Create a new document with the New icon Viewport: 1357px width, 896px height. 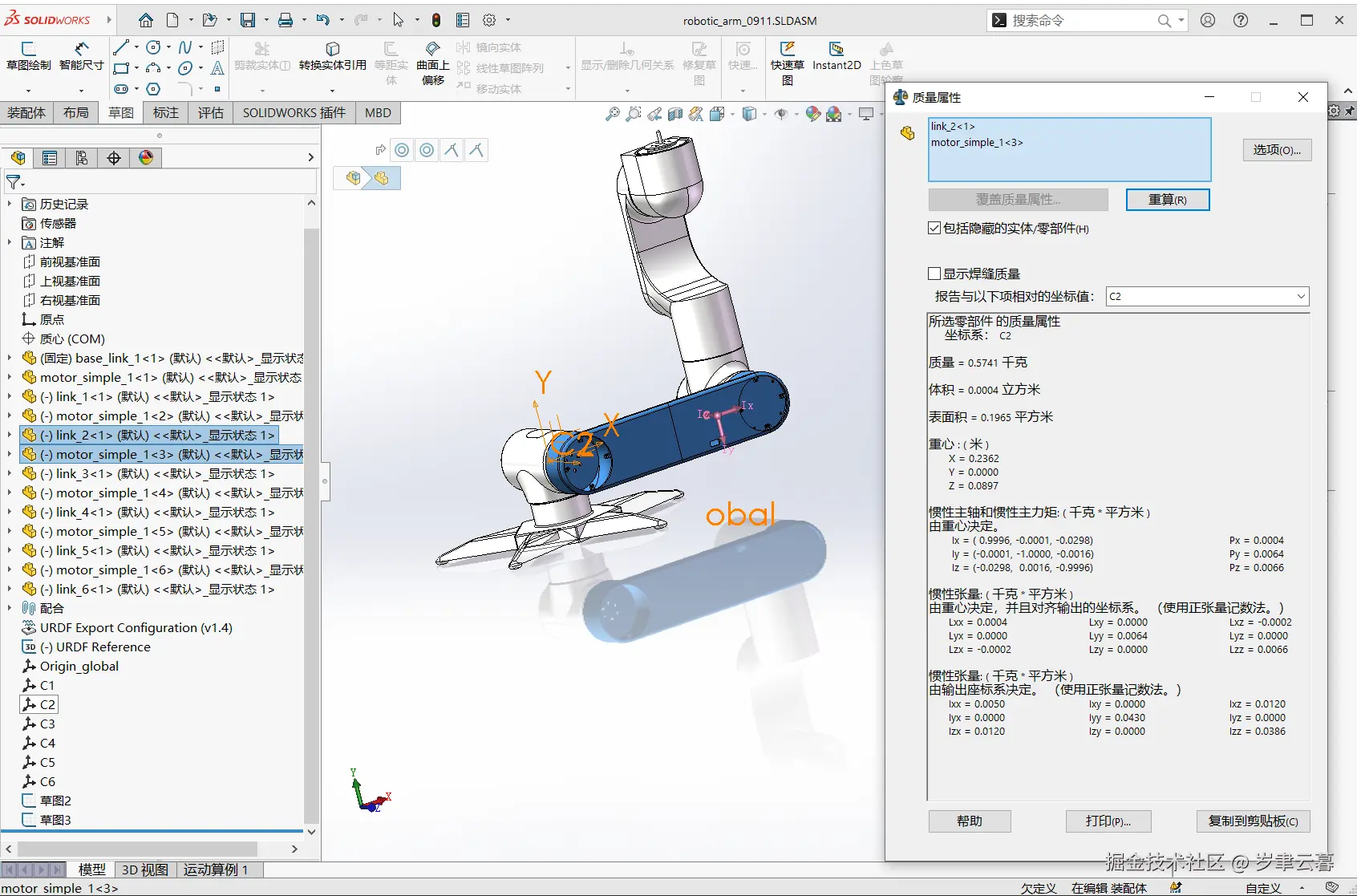(172, 20)
